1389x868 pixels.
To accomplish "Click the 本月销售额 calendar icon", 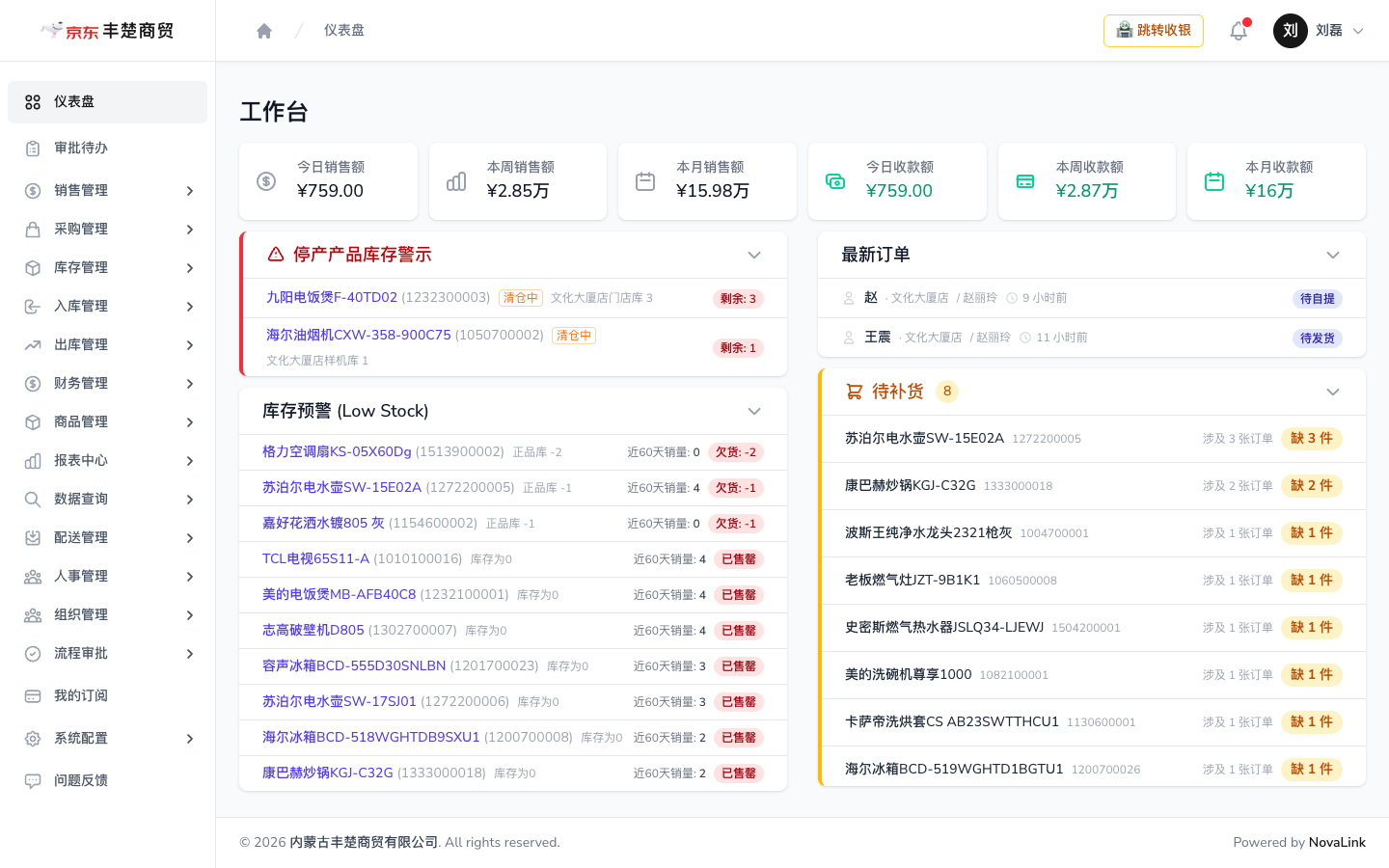I will point(645,181).
